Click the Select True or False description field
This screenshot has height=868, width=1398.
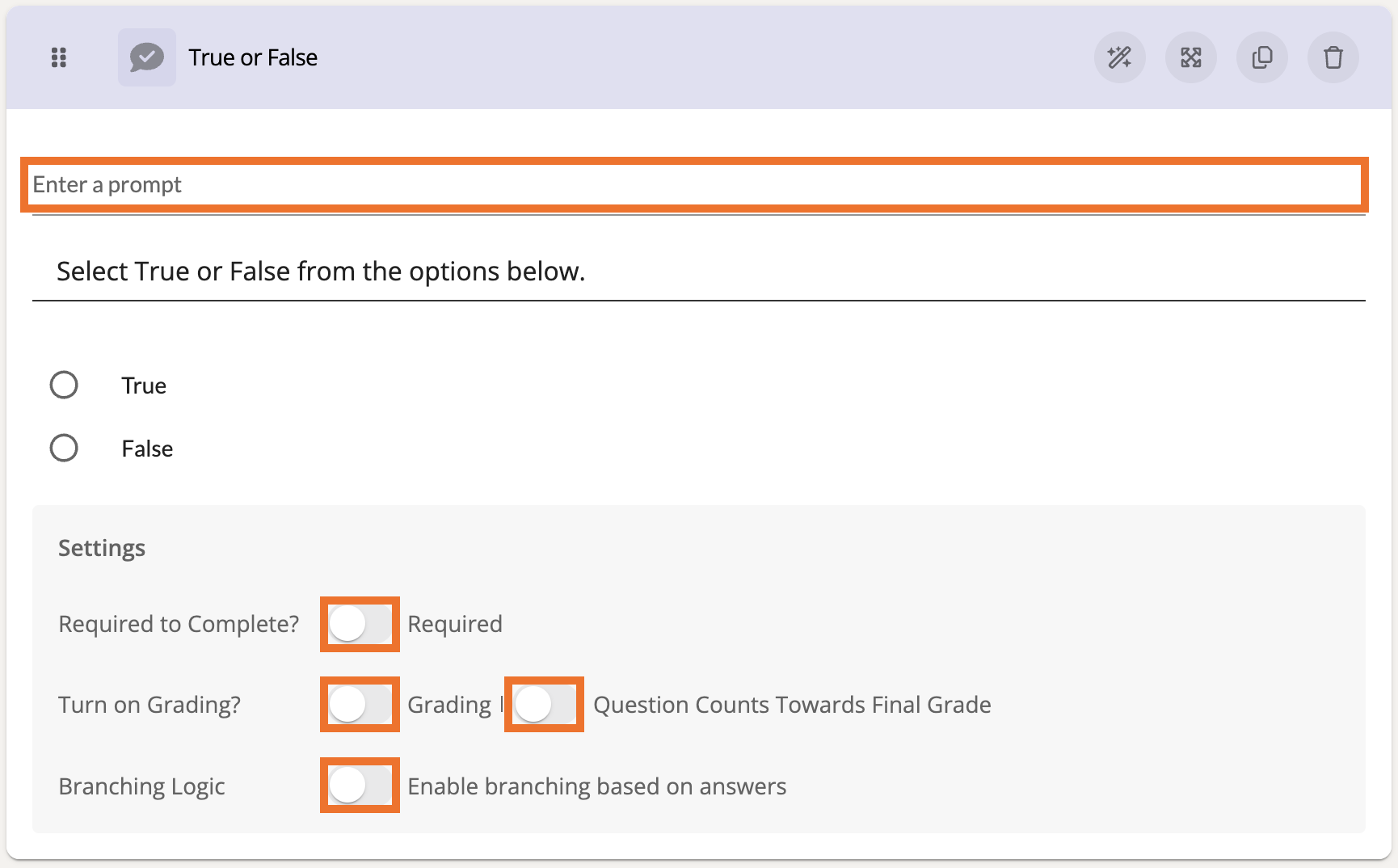(x=695, y=272)
